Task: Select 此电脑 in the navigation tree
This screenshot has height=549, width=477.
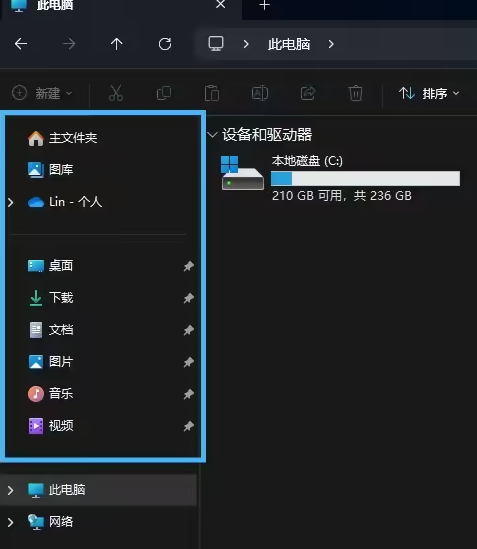Action: pos(98,490)
